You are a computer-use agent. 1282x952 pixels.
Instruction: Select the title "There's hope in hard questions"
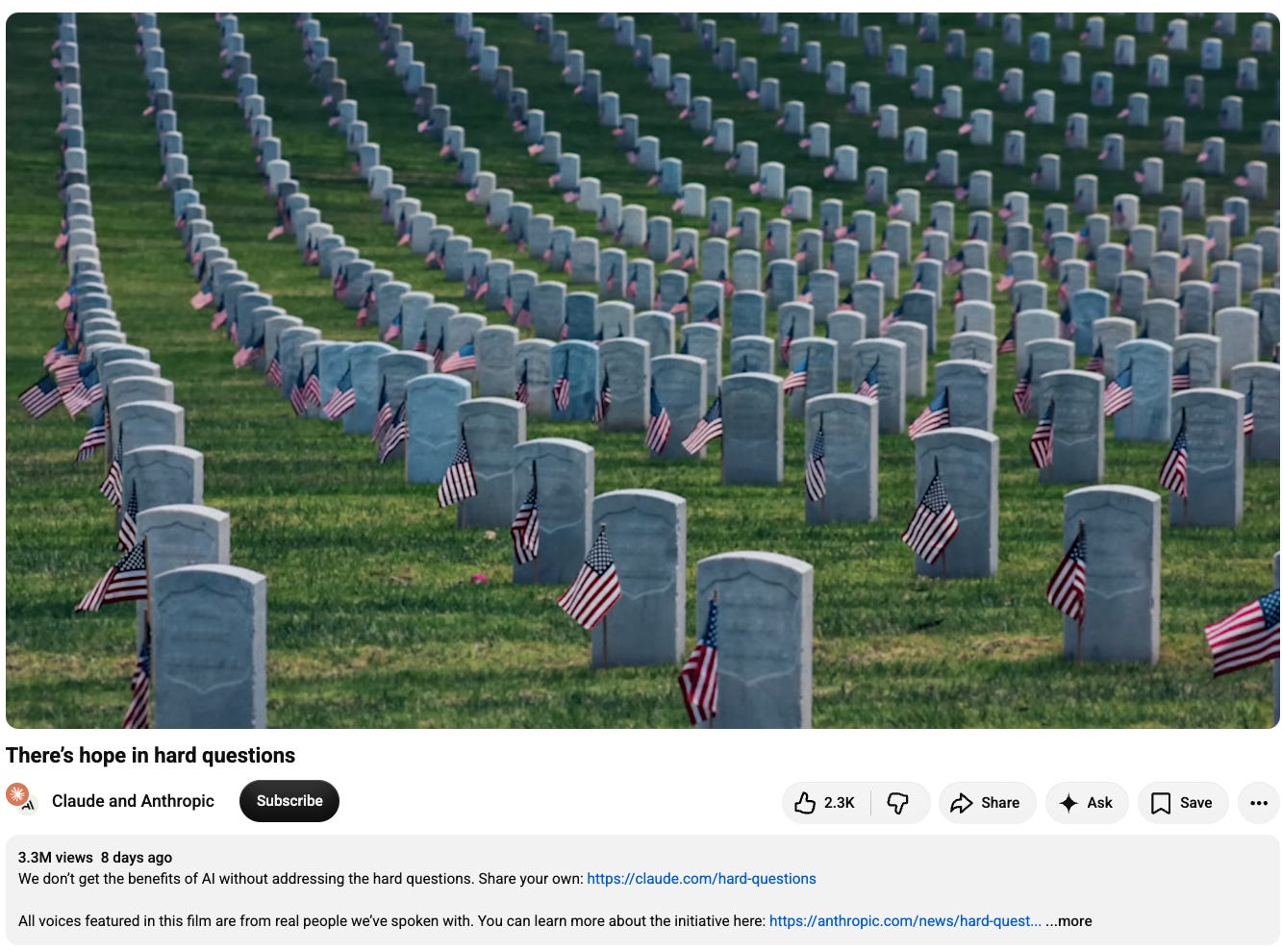click(150, 756)
